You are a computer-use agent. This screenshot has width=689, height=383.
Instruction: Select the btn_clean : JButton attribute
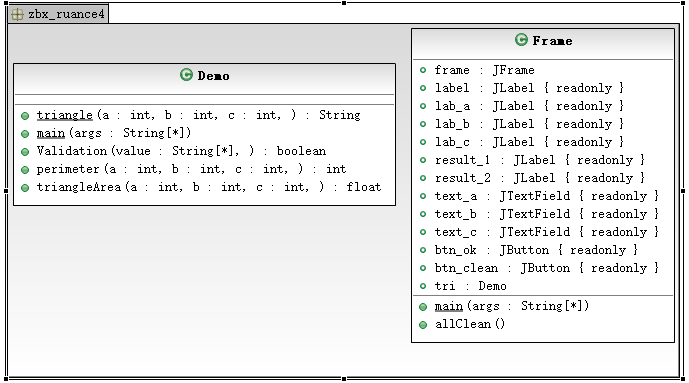[x=547, y=268]
